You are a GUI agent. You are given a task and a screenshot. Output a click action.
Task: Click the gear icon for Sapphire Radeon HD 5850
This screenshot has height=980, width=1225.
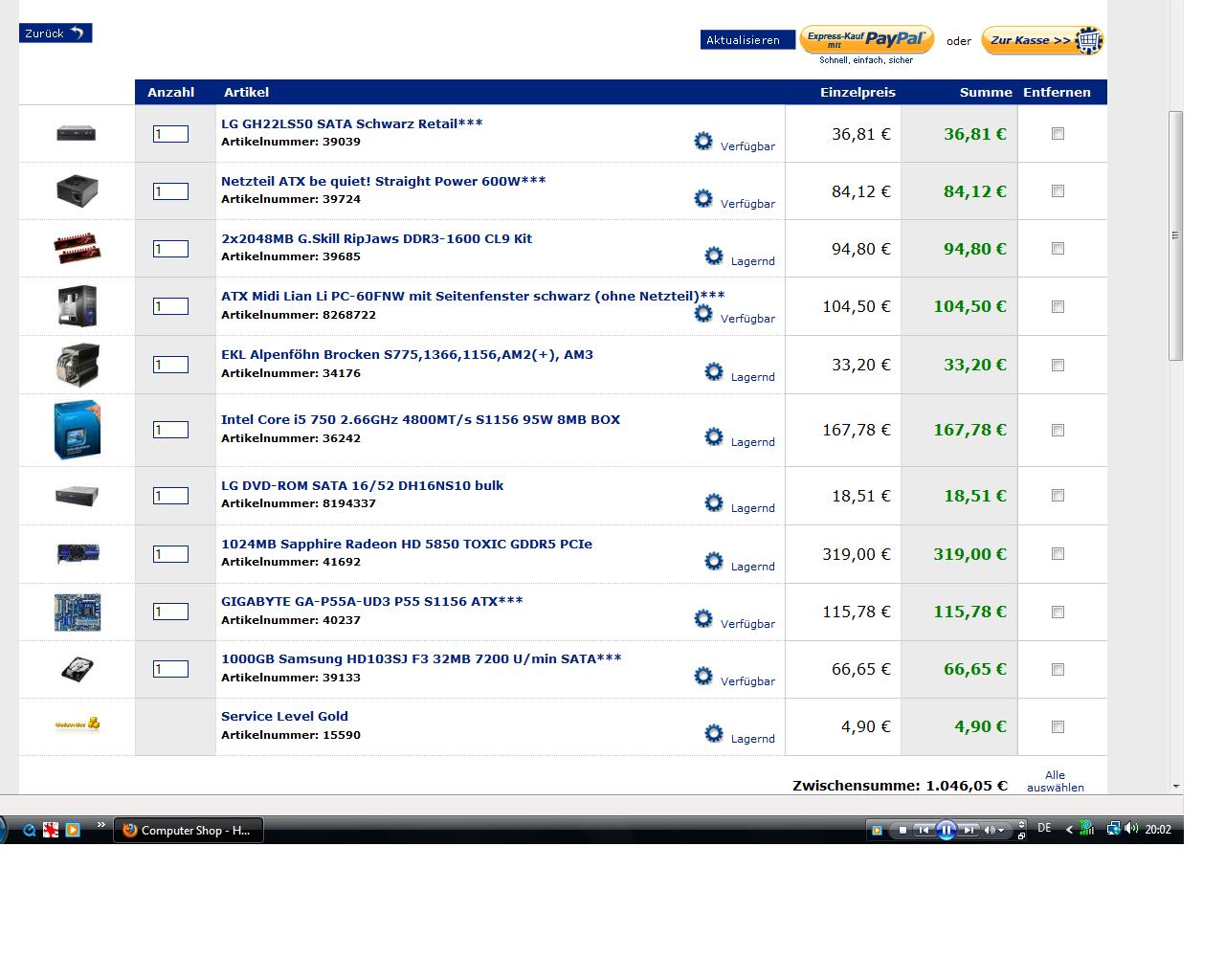(x=714, y=561)
